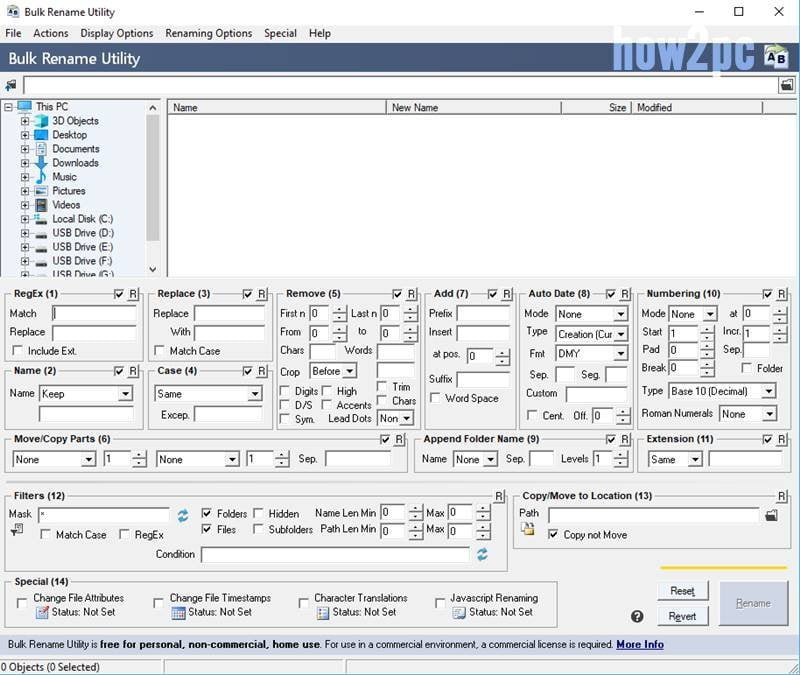
Task: Open the Javascript Renaming status icon
Action: click(459, 612)
